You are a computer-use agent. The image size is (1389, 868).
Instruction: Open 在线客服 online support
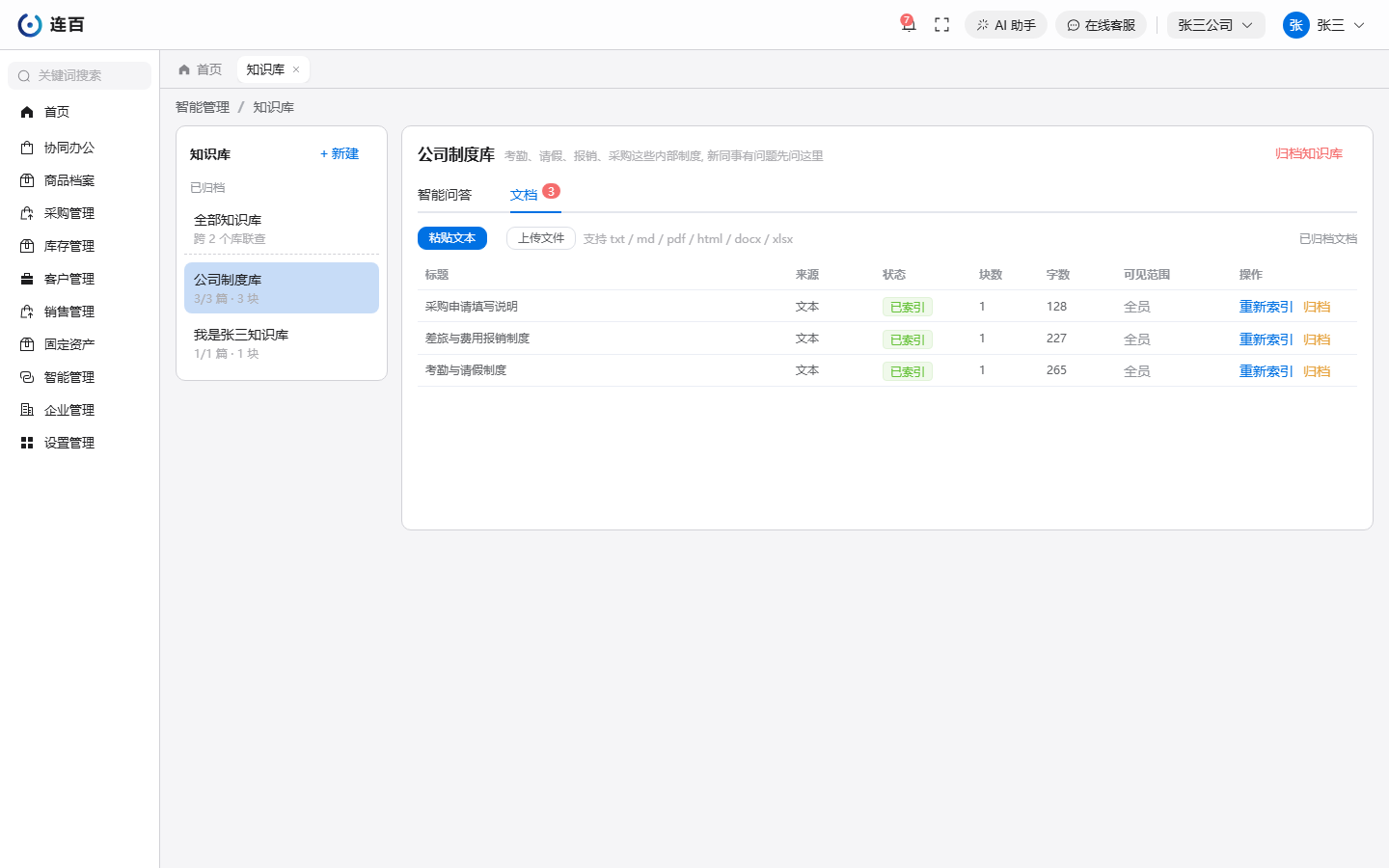(x=1101, y=25)
